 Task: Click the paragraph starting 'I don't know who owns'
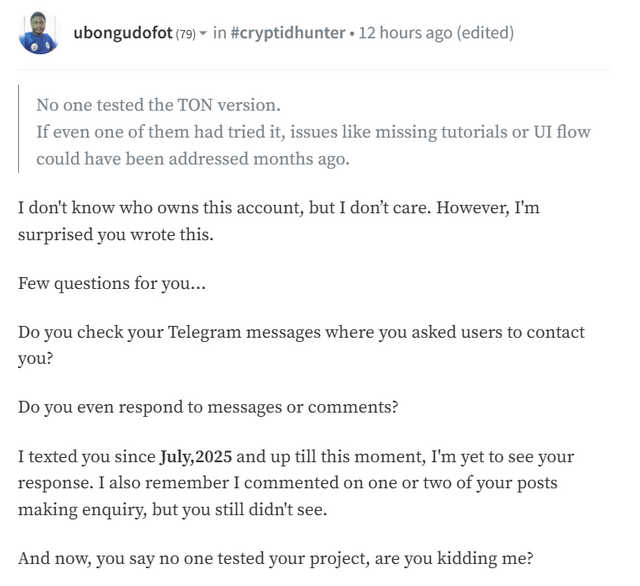click(279, 221)
